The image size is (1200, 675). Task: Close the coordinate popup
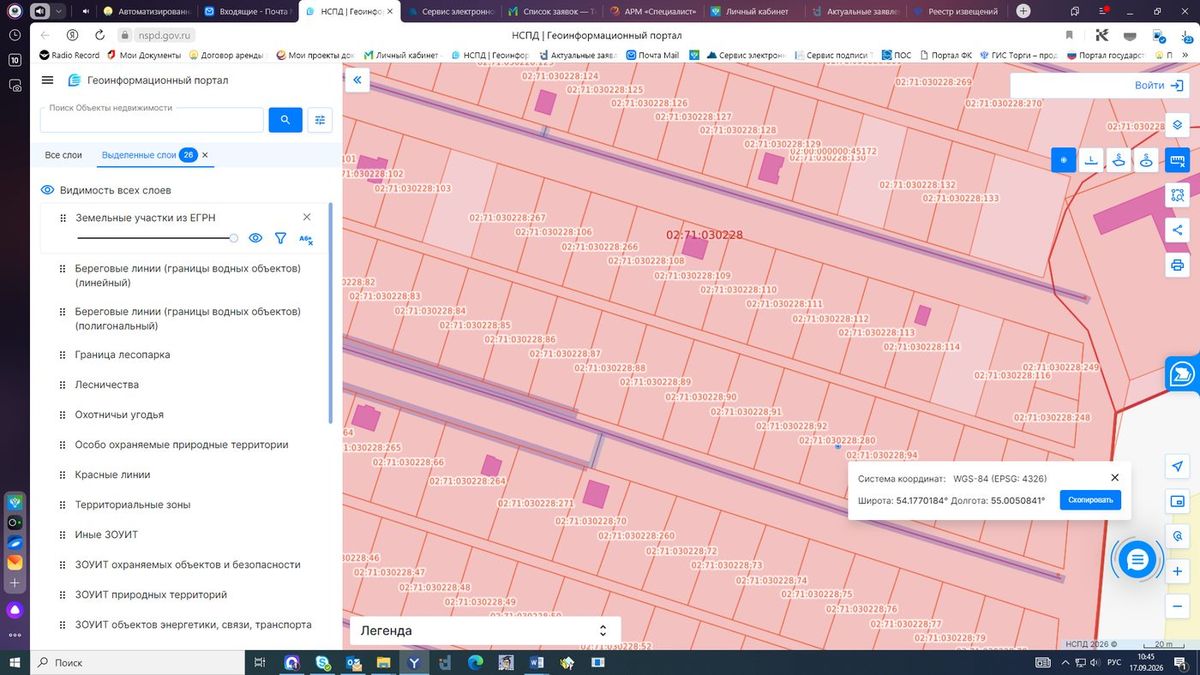click(x=1115, y=478)
